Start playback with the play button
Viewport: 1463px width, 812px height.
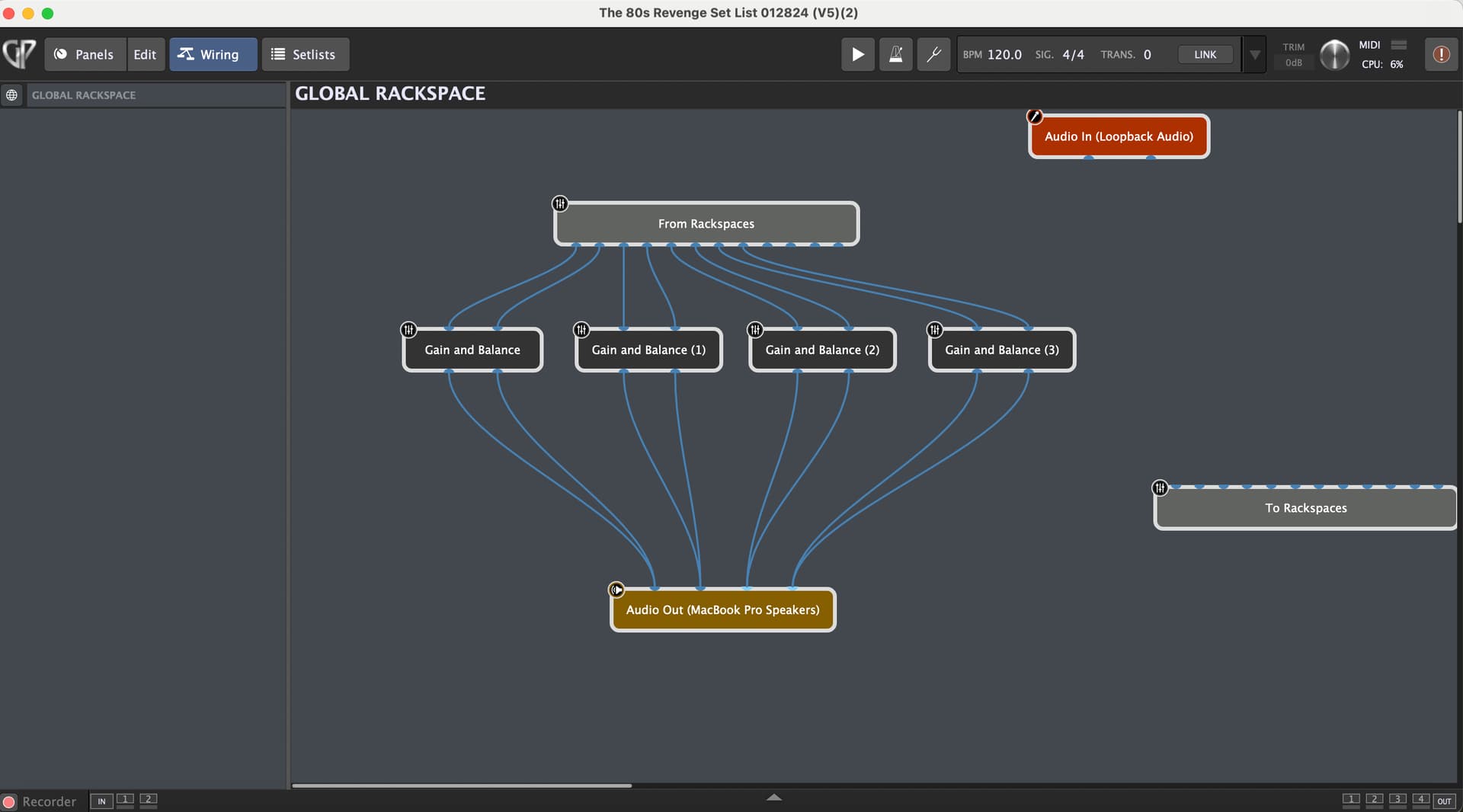pos(857,54)
